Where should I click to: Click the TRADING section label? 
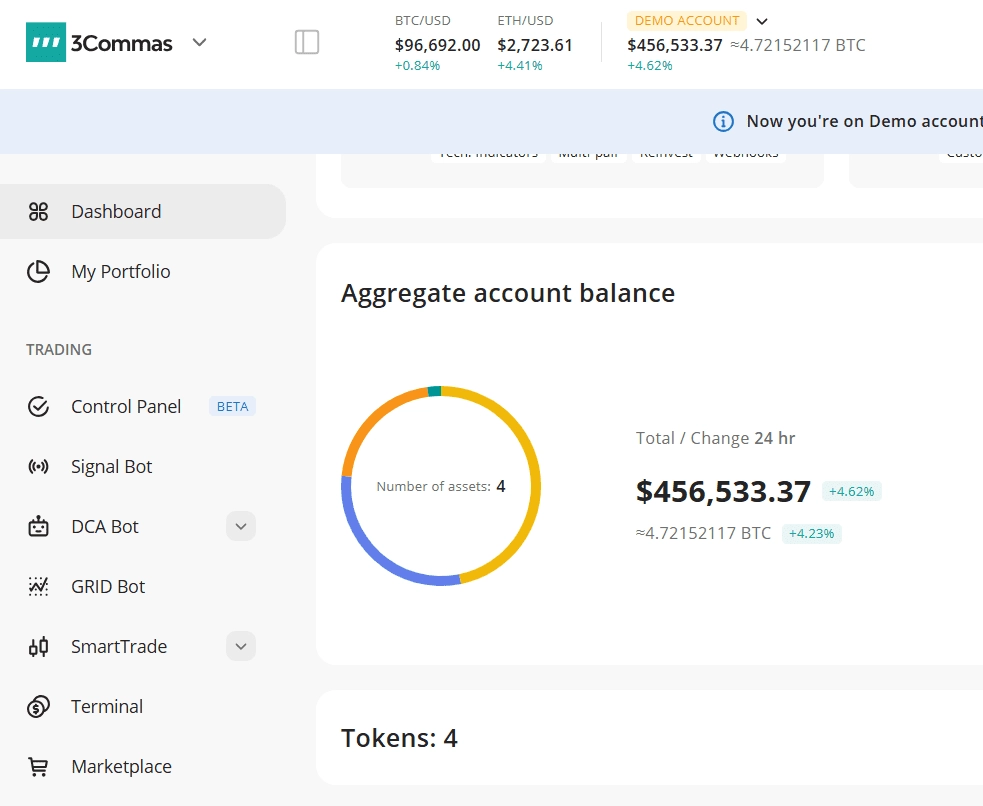[x=59, y=350]
